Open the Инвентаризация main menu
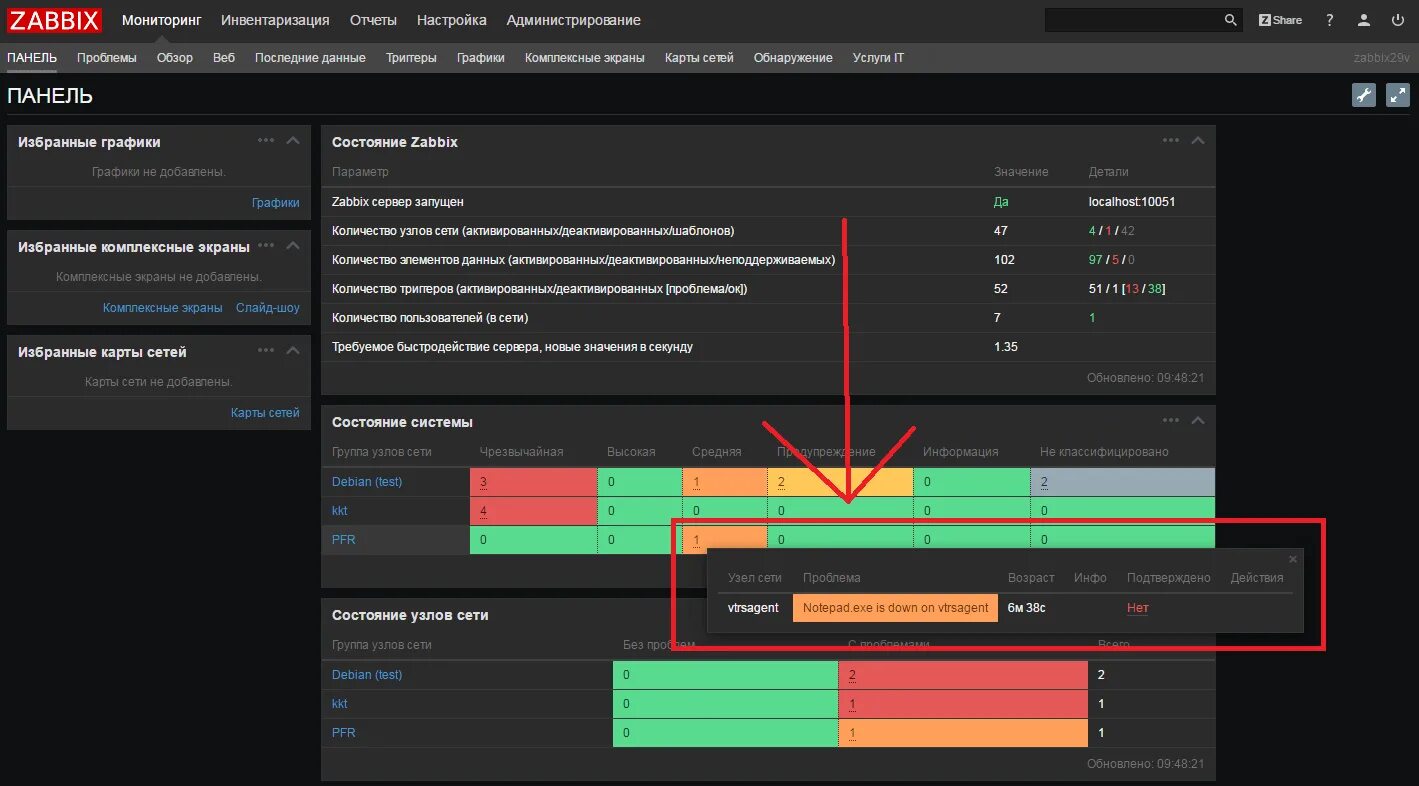 275,20
